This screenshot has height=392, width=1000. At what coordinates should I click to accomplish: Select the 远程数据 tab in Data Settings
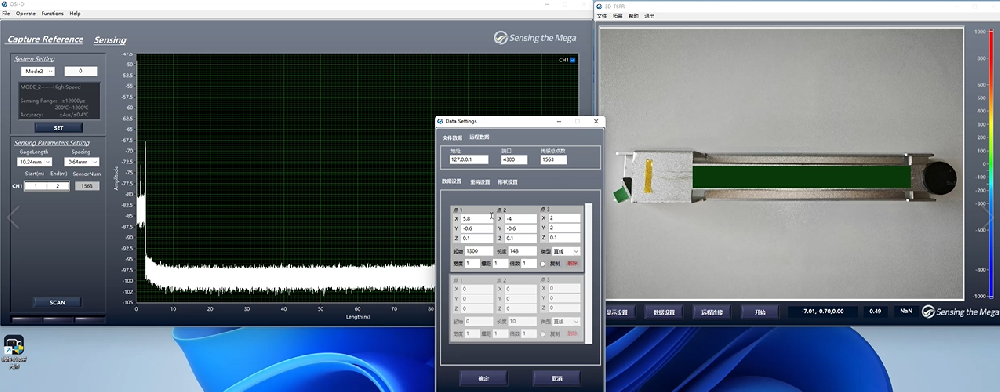[x=479, y=137]
